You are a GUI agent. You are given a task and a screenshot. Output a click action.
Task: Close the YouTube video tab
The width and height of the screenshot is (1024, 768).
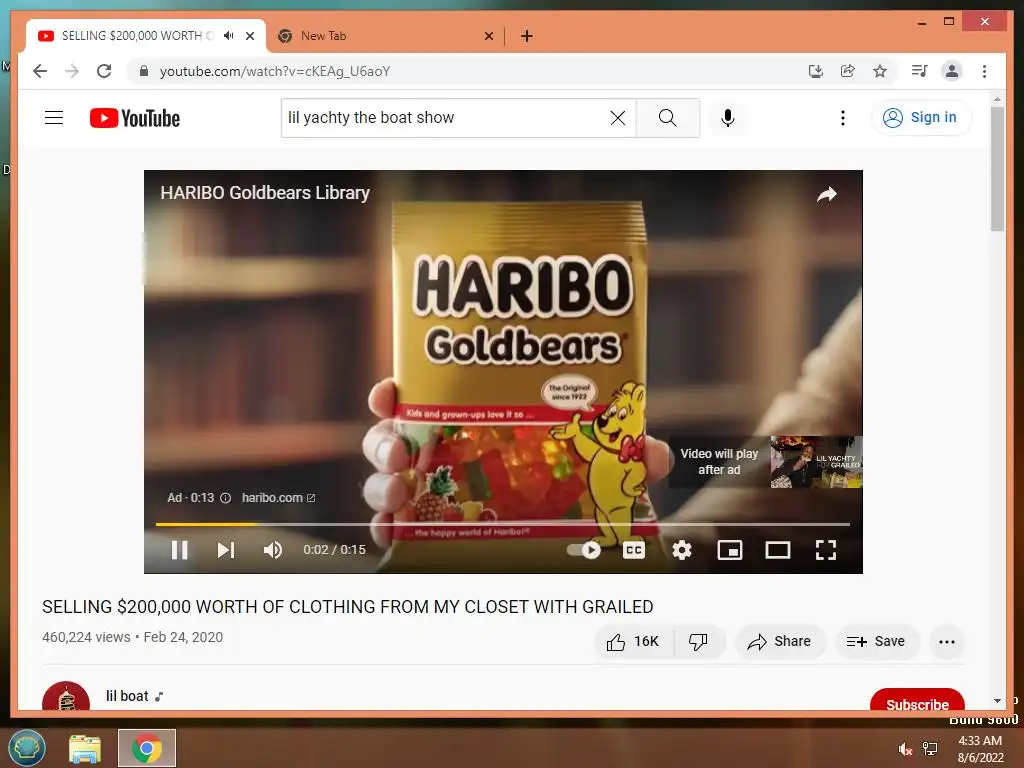point(249,36)
